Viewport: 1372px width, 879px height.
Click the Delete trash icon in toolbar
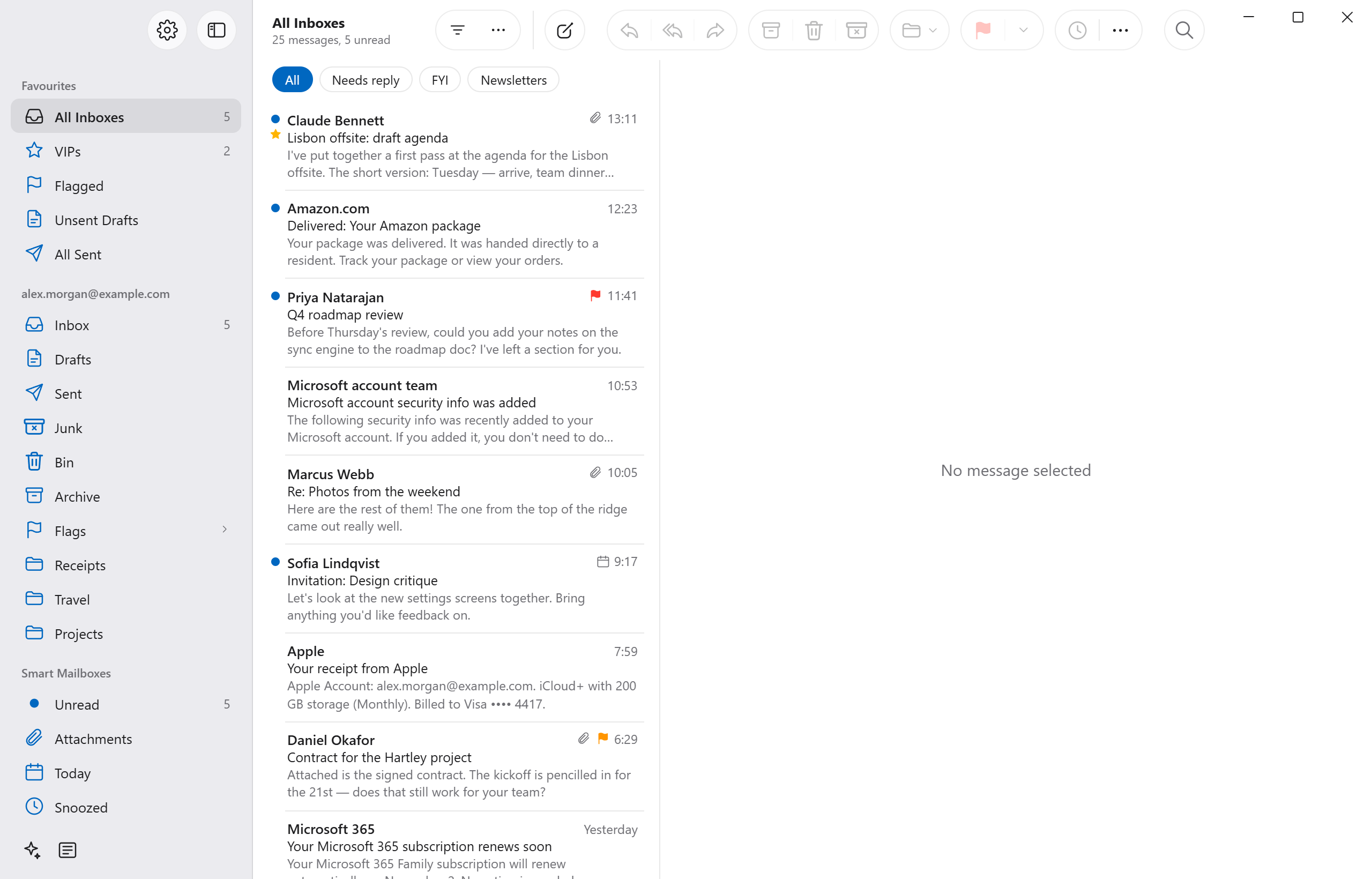[x=813, y=29]
